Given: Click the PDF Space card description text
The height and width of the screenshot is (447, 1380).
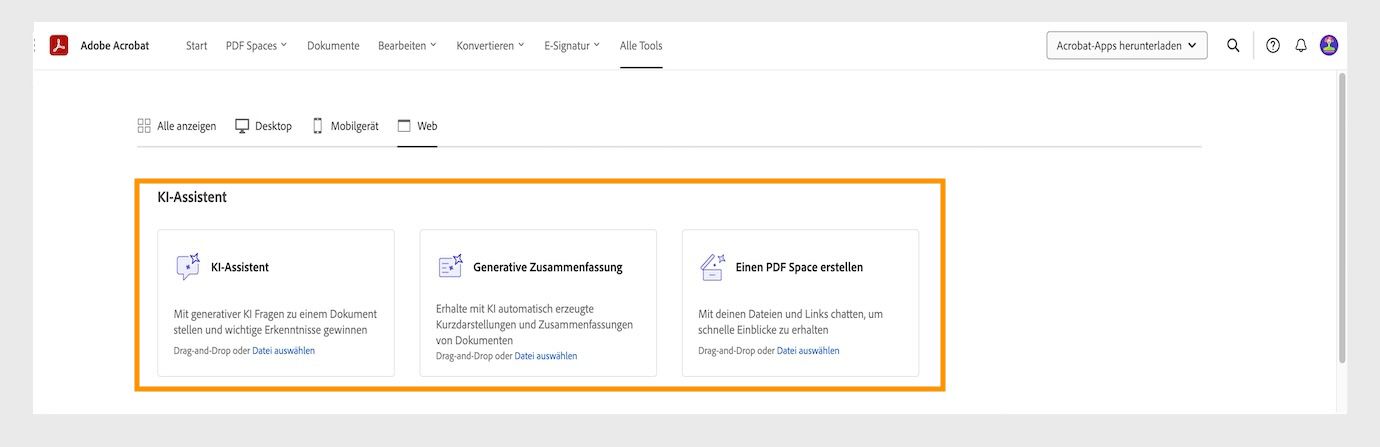Looking at the screenshot, I should pos(790,321).
